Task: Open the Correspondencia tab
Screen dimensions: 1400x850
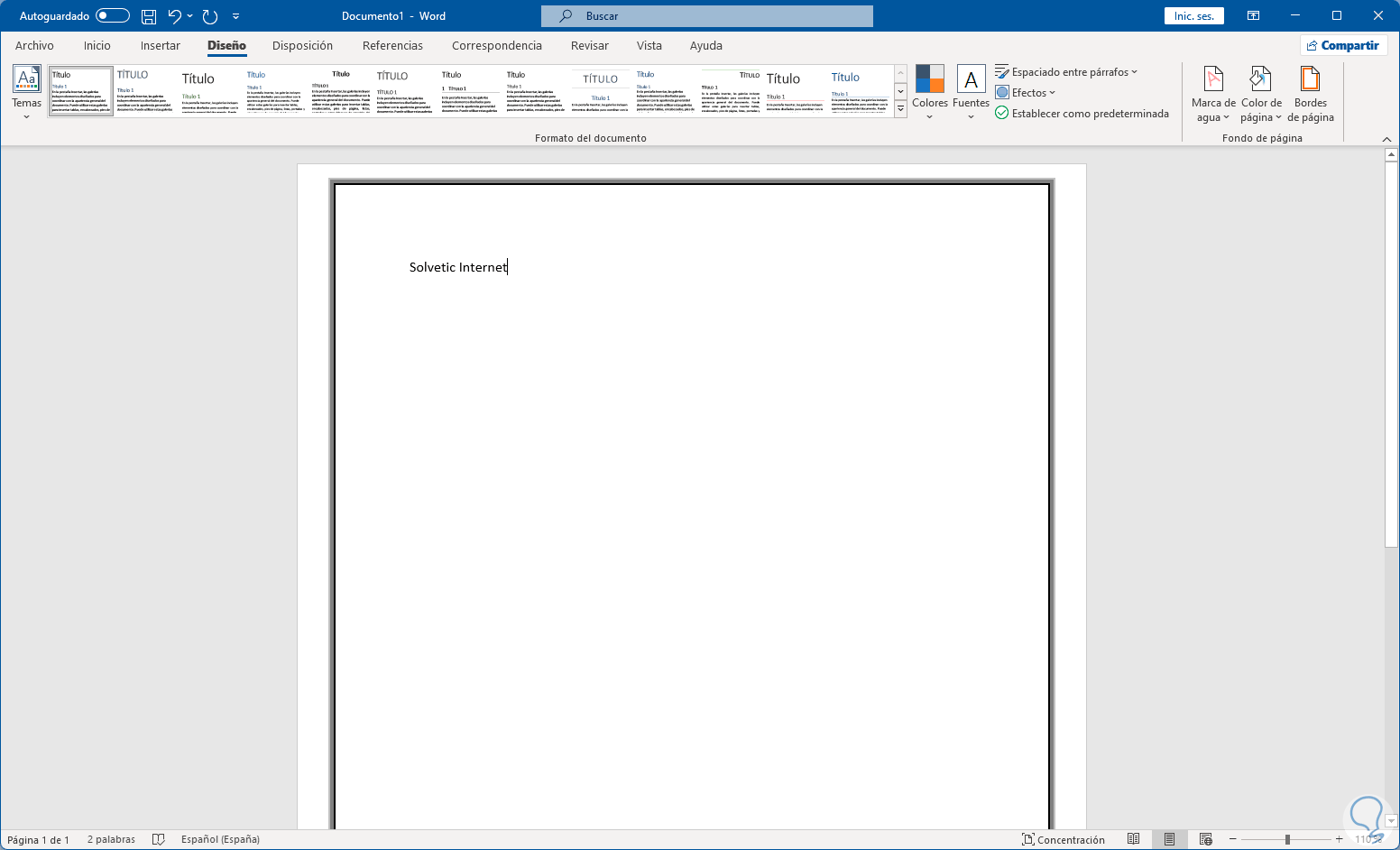Action: pyautogui.click(x=497, y=46)
